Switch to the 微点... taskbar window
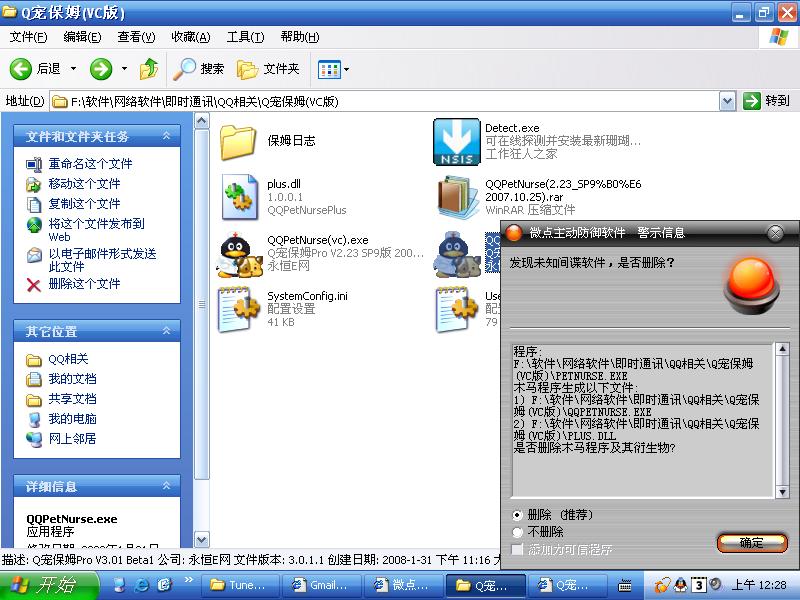Viewport: 800px width, 600px height. (x=404, y=585)
